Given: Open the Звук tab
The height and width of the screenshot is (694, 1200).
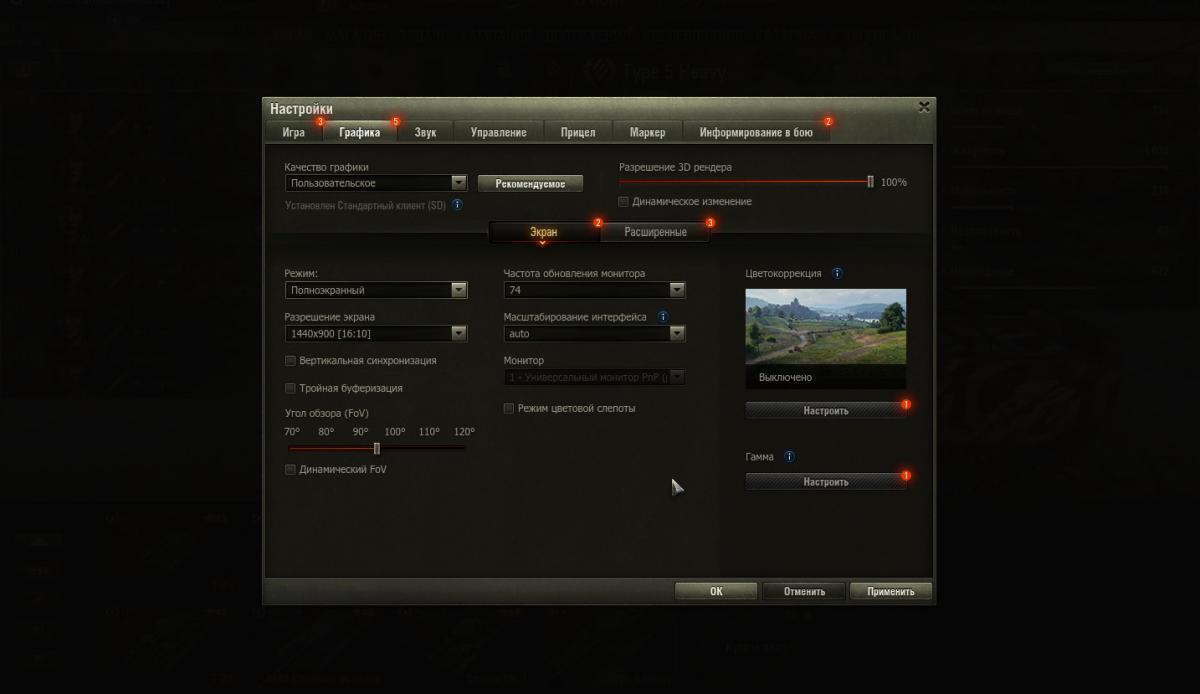Looking at the screenshot, I should 425,132.
